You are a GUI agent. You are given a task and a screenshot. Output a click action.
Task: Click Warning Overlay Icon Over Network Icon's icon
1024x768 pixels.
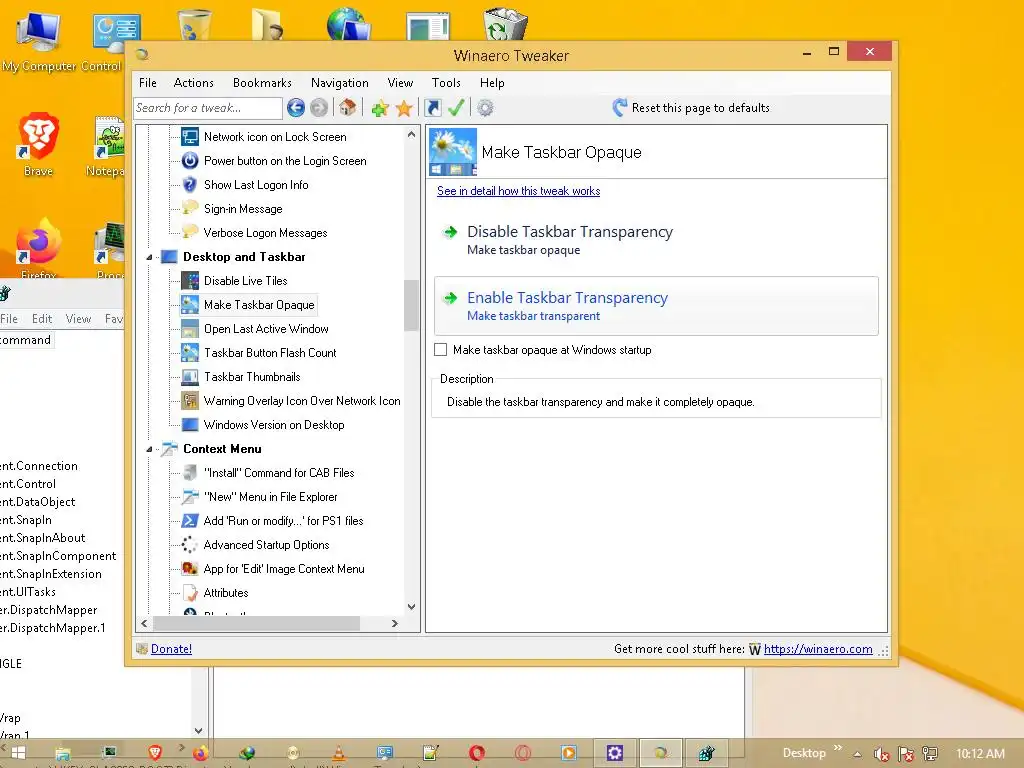[190, 401]
